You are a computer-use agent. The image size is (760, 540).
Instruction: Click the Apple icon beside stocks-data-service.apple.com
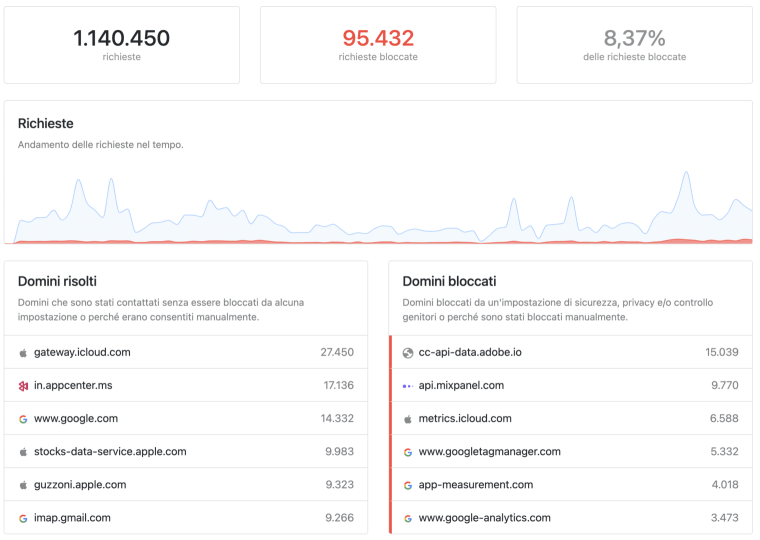23,452
